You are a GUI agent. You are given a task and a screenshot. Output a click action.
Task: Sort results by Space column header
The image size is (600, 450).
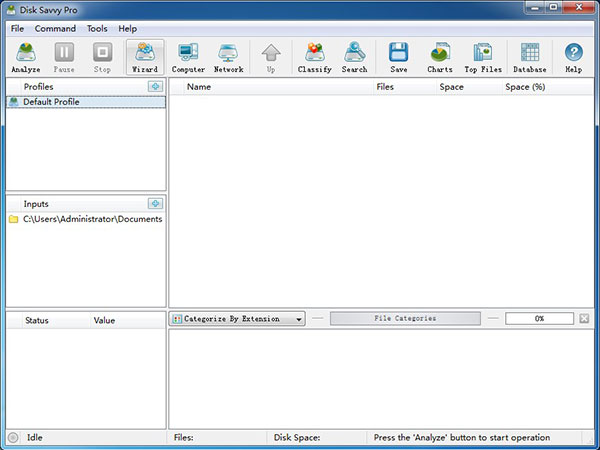pyautogui.click(x=451, y=87)
